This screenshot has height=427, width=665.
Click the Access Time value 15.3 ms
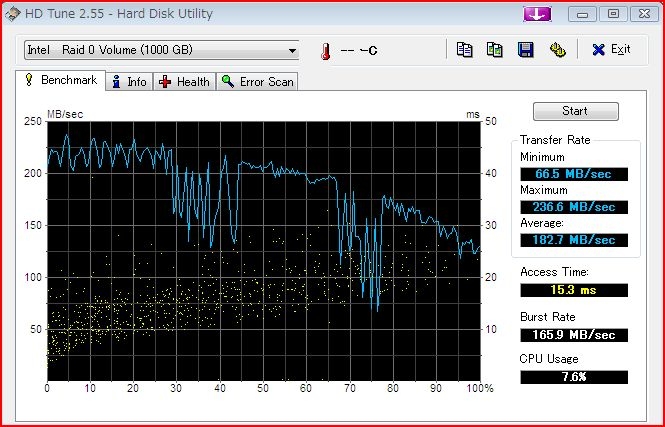click(x=574, y=290)
